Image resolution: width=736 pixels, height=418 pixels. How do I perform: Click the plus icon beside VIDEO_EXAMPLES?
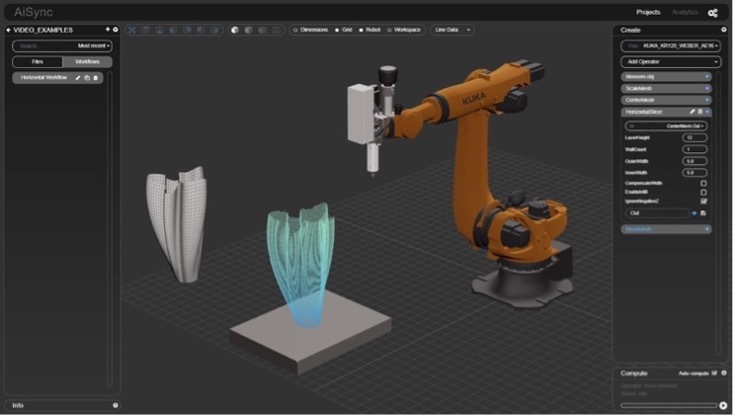107,30
